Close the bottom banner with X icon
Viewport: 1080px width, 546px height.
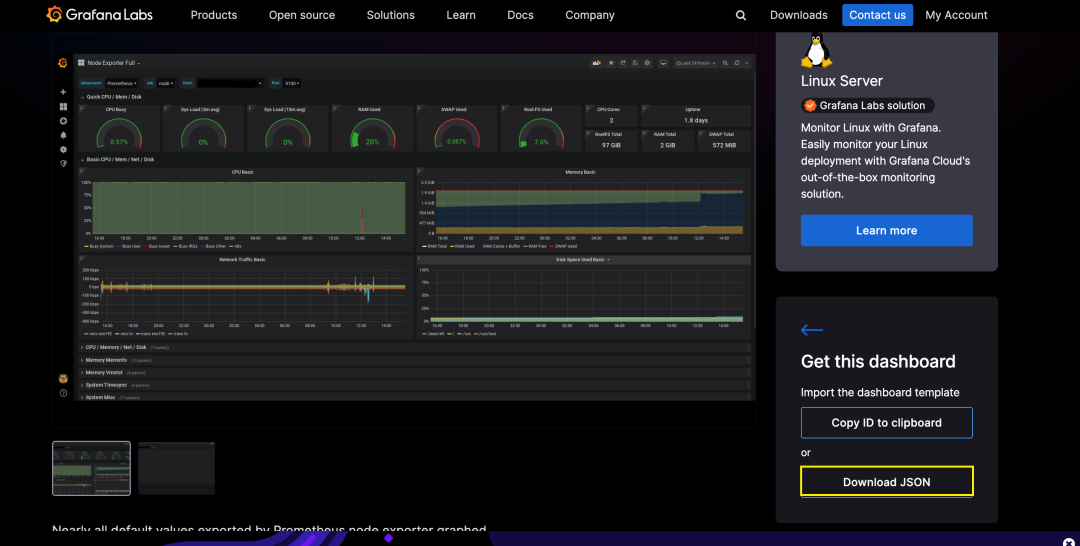[x=1068, y=542]
